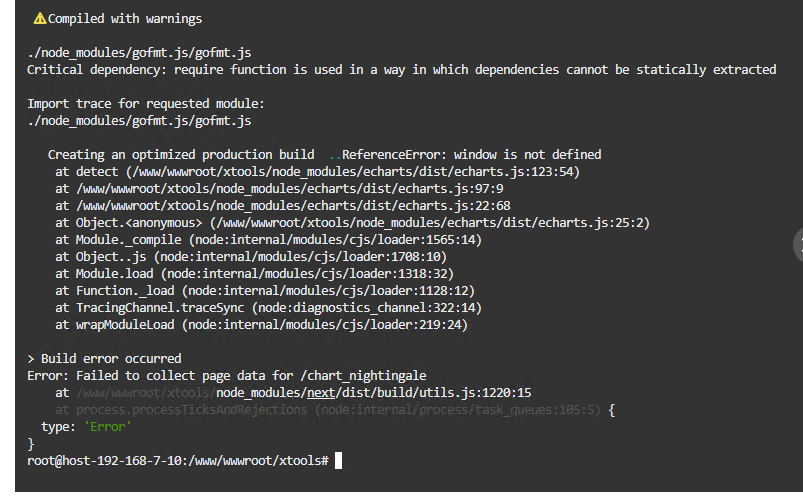
Task: Click the "Compiled with warnings" text
Action: [x=125, y=19]
